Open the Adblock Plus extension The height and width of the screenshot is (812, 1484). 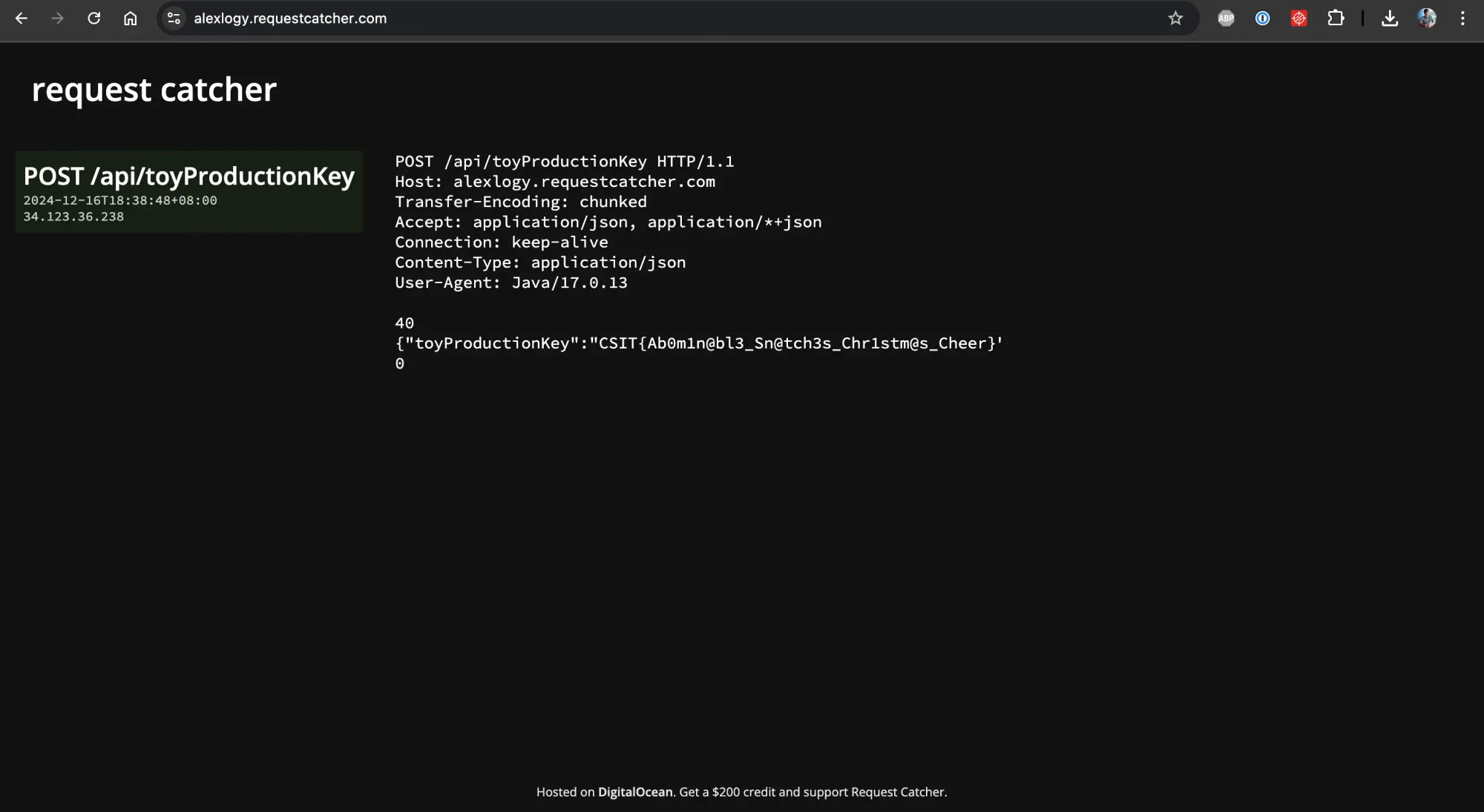click(1227, 19)
